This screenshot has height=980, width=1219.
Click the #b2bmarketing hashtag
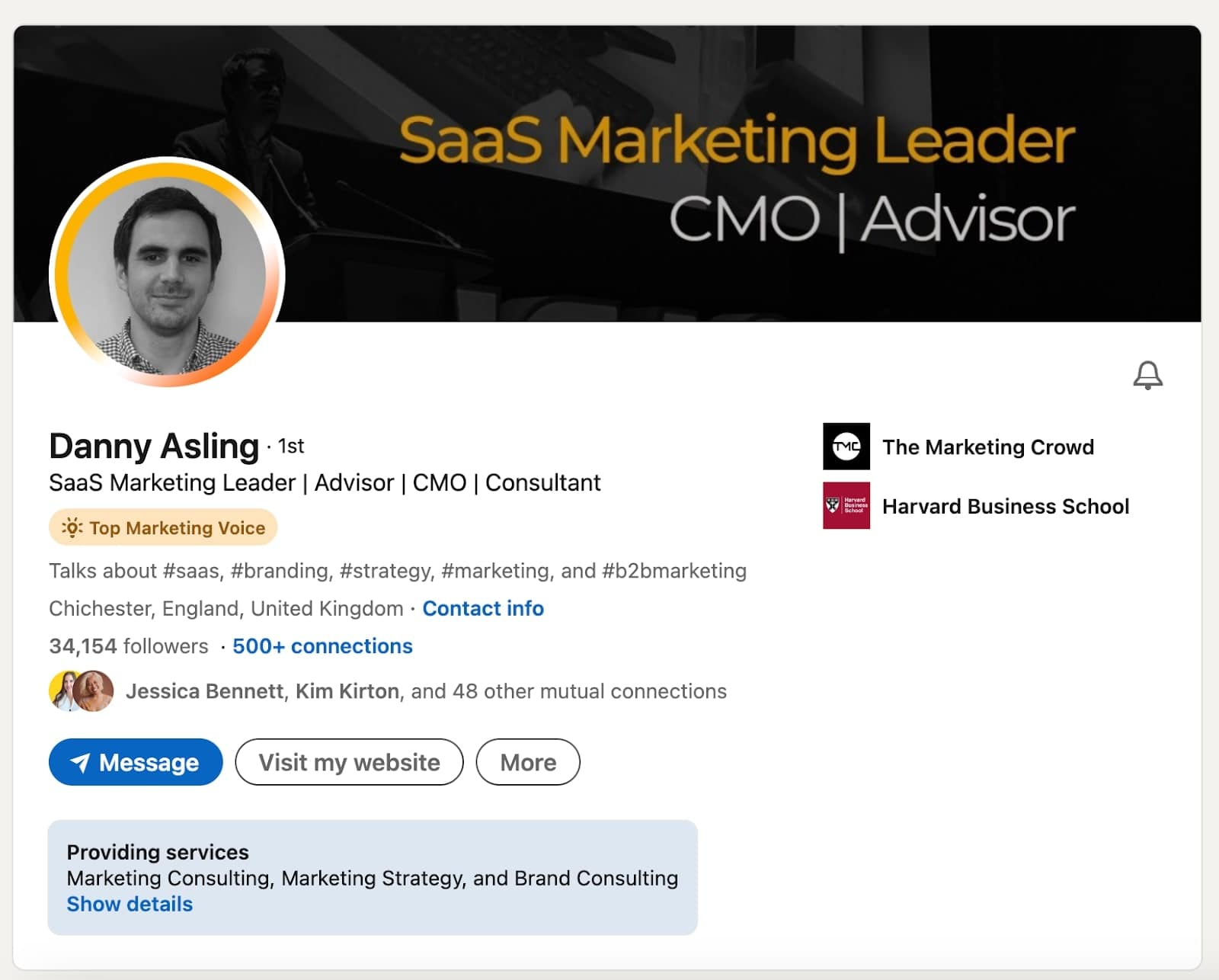(x=673, y=570)
